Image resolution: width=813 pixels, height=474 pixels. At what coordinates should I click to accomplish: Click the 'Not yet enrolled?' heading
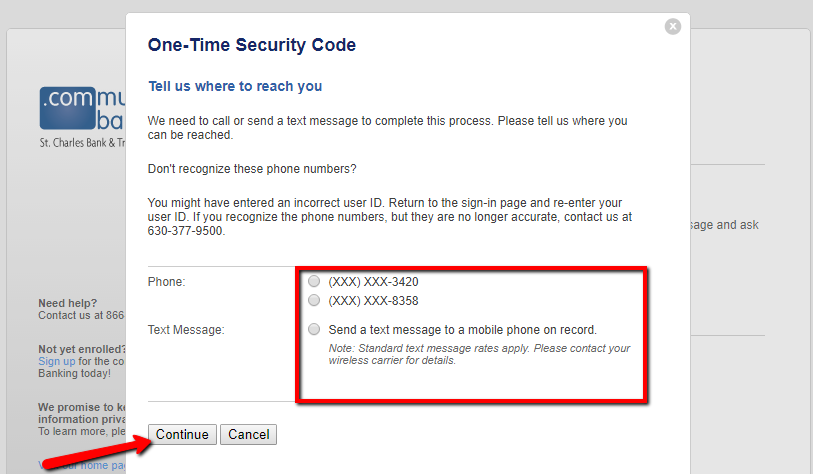[x=81, y=349]
